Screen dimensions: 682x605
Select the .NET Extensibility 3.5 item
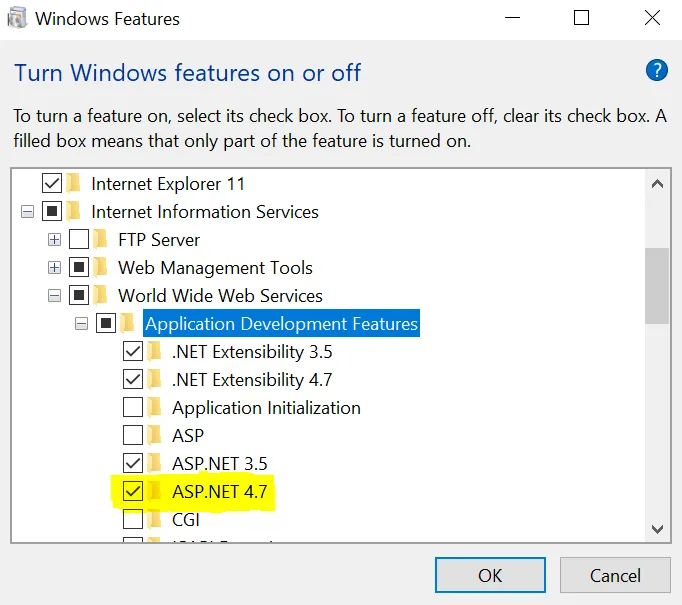252,352
